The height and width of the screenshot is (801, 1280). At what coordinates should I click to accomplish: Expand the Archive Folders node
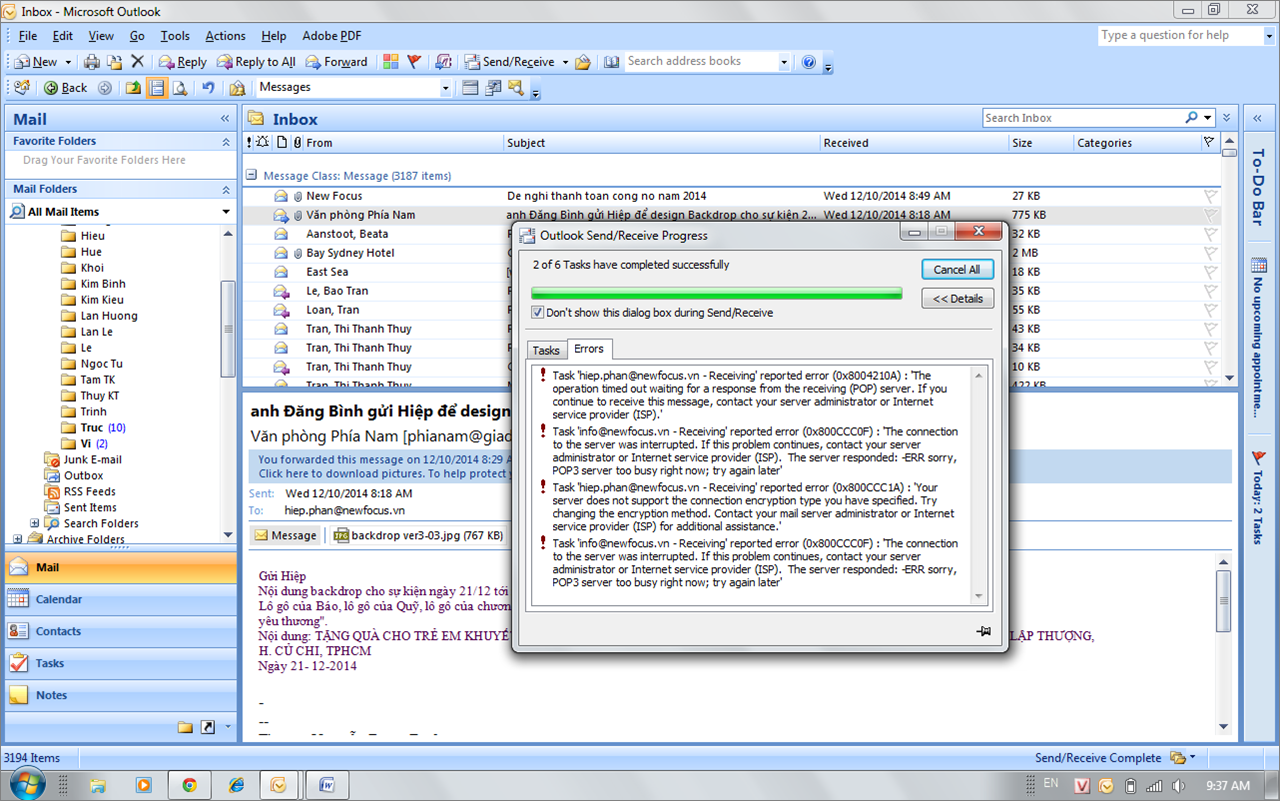click(17, 539)
